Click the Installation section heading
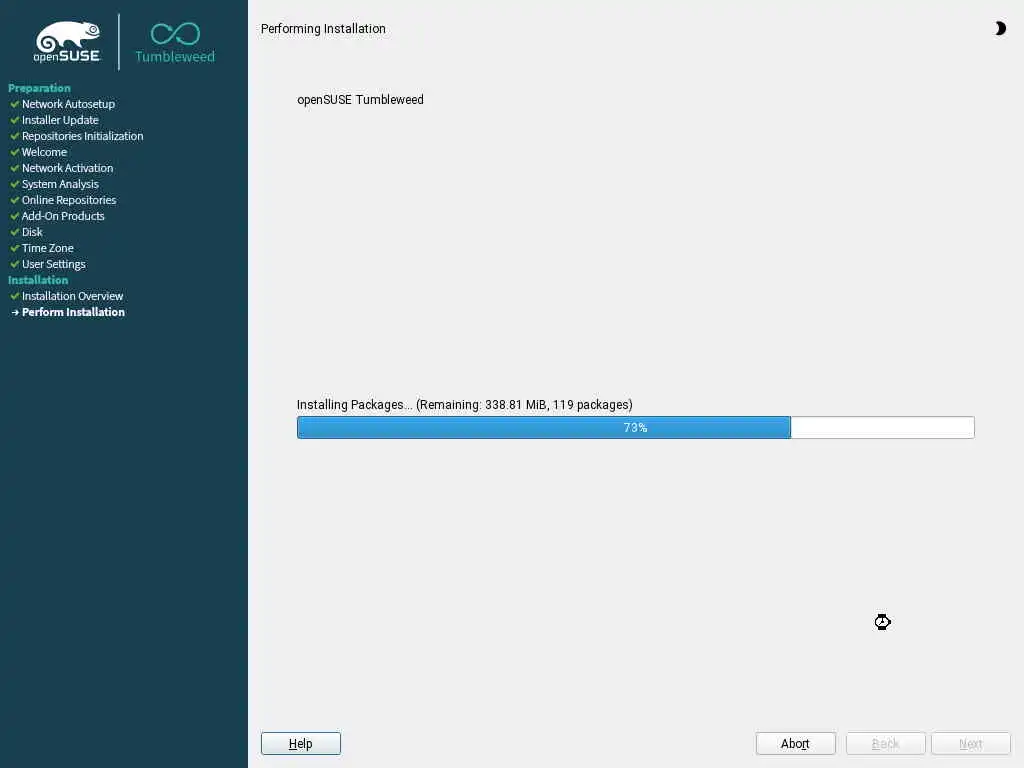The height and width of the screenshot is (768, 1024). point(38,280)
